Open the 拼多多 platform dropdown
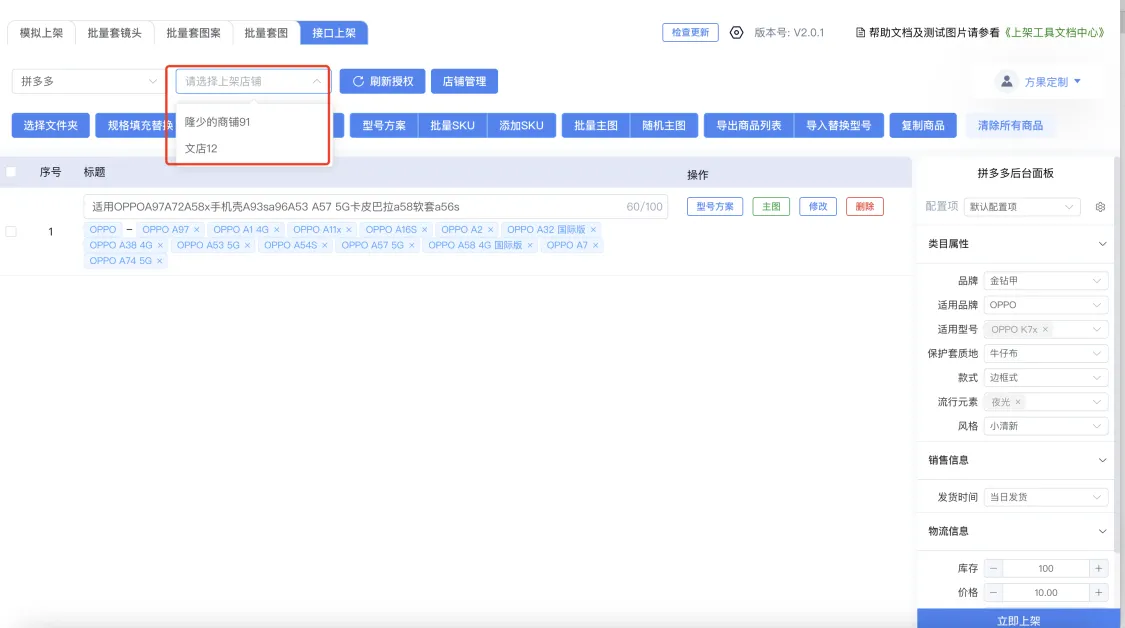 (87, 81)
